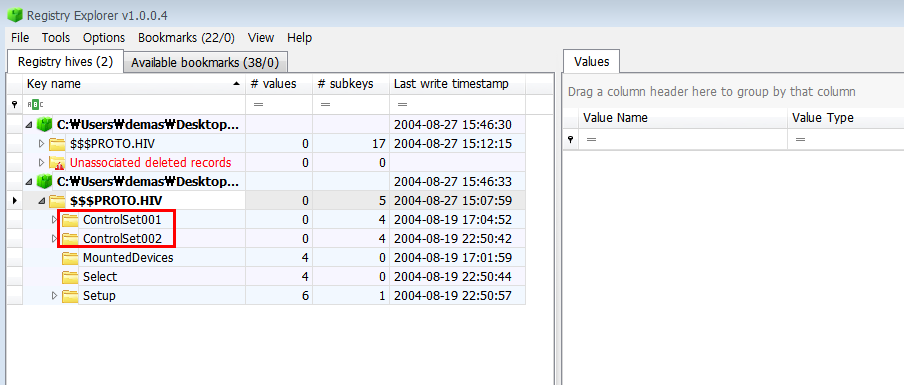
Task: Select ControlSet001 key name
Action: tap(122, 220)
